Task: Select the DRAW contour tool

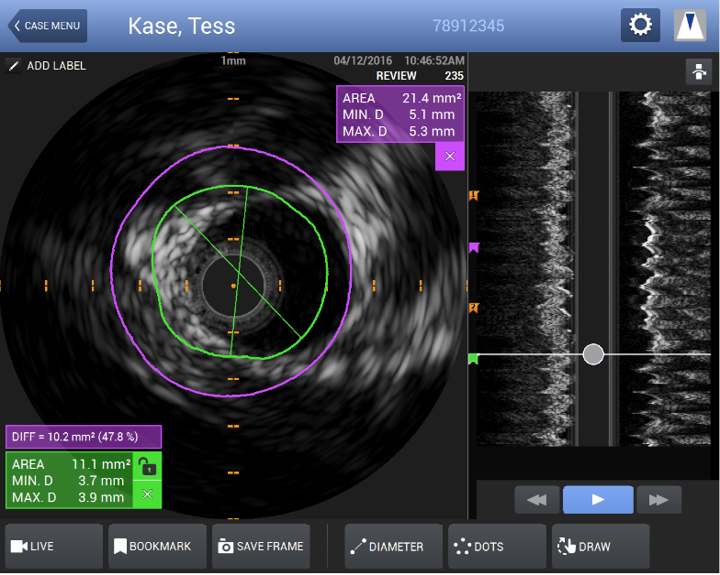Action: click(601, 546)
